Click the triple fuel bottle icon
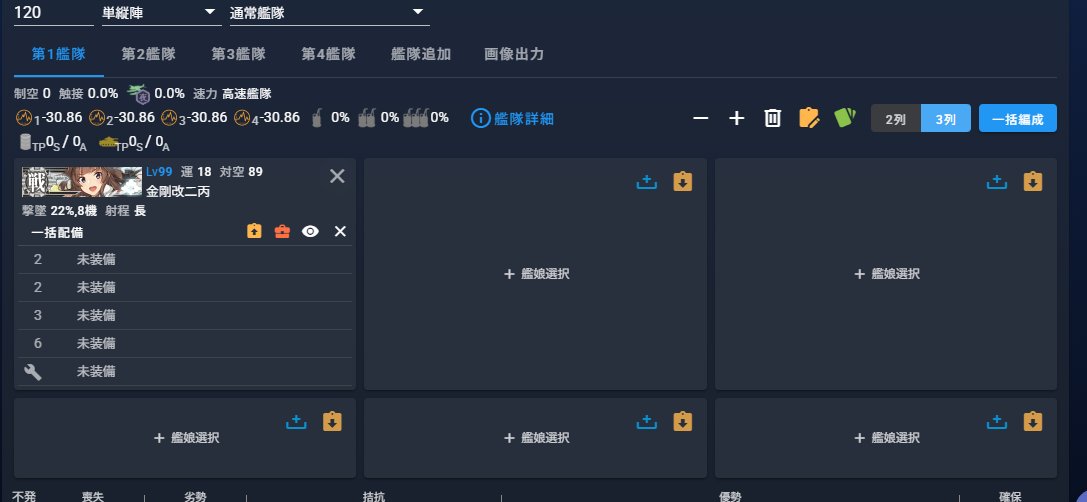Screen dimensions: 1087x502 click(416, 118)
